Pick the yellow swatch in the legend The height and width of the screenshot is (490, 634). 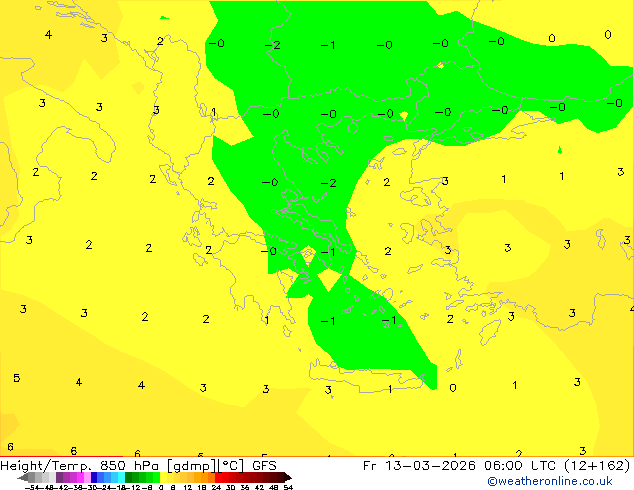click(x=163, y=477)
